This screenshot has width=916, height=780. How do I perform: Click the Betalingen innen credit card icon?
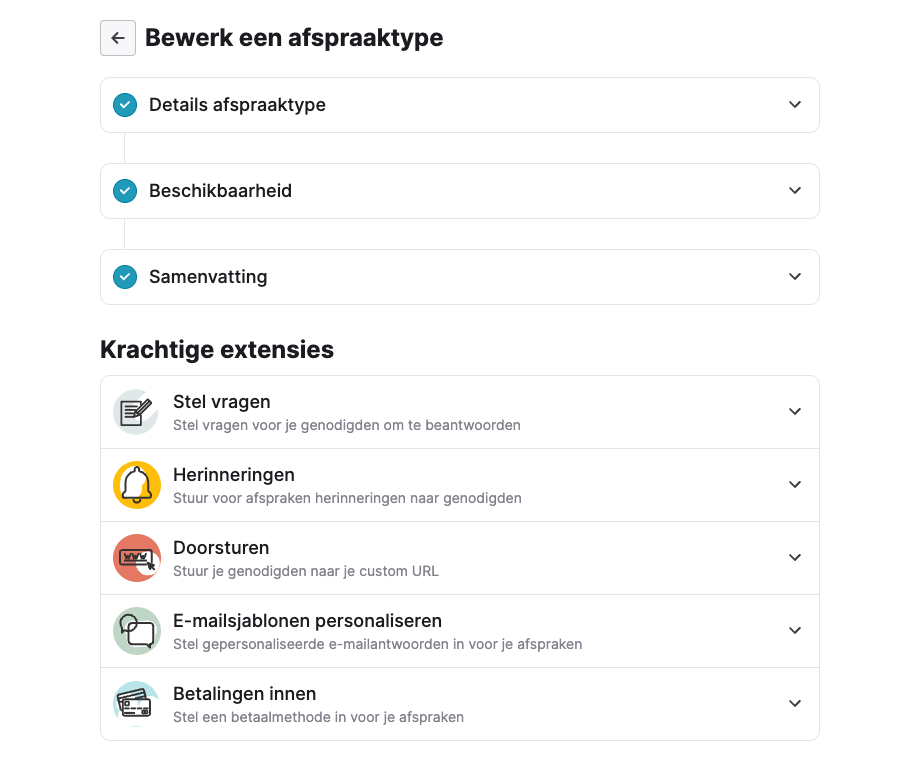point(136,704)
